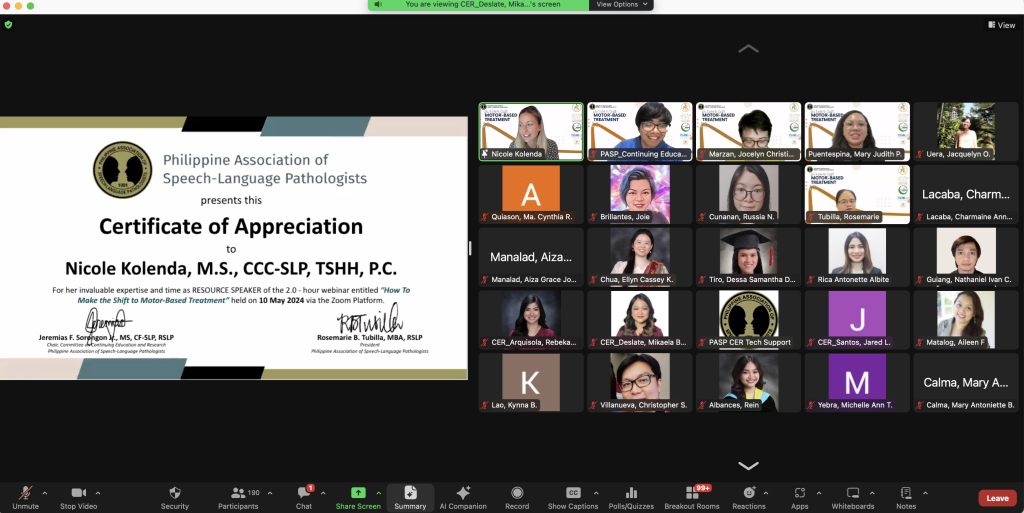Select the PASP_Continuing Education video tile
Image resolution: width=1024 pixels, height=513 pixels.
click(639, 131)
